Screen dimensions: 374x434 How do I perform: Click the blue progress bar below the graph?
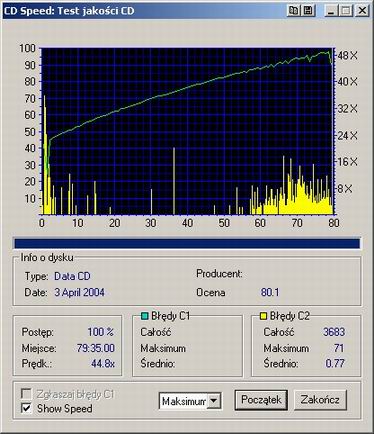pyautogui.click(x=187, y=243)
